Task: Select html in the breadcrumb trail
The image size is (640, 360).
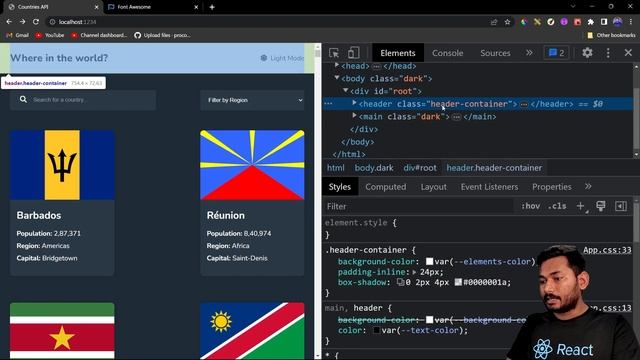Action: click(336, 168)
